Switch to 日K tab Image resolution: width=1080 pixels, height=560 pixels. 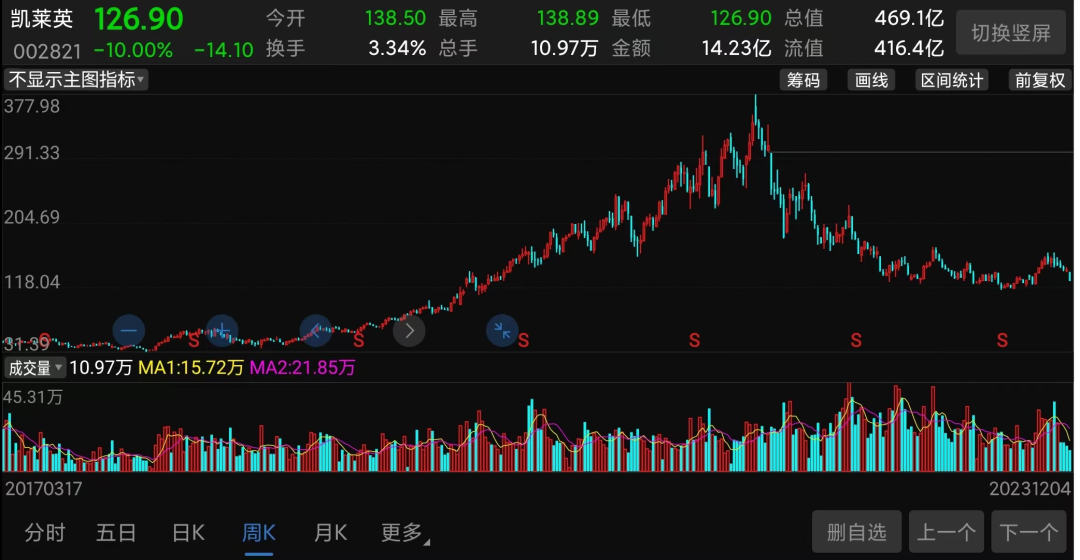pyautogui.click(x=188, y=532)
